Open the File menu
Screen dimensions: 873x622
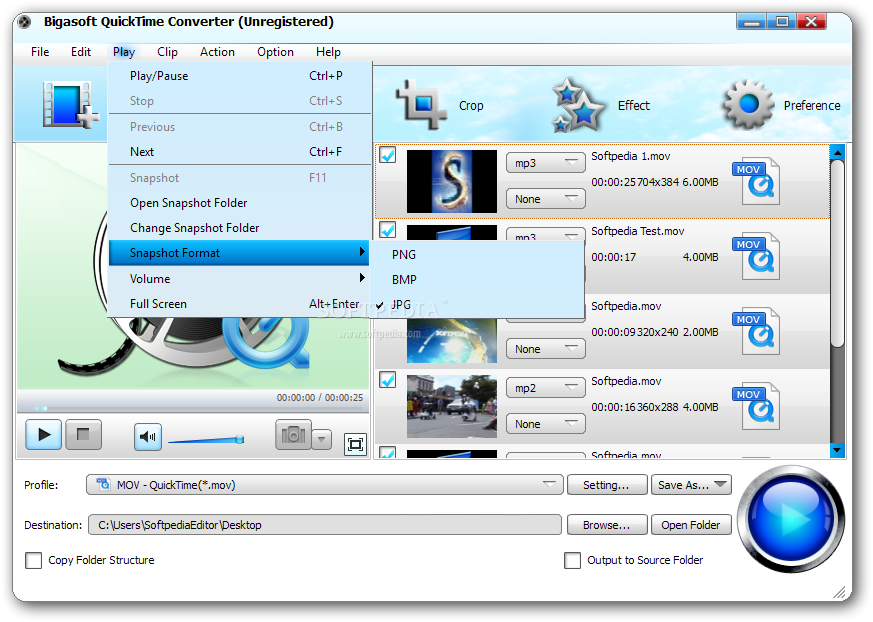click(x=40, y=52)
